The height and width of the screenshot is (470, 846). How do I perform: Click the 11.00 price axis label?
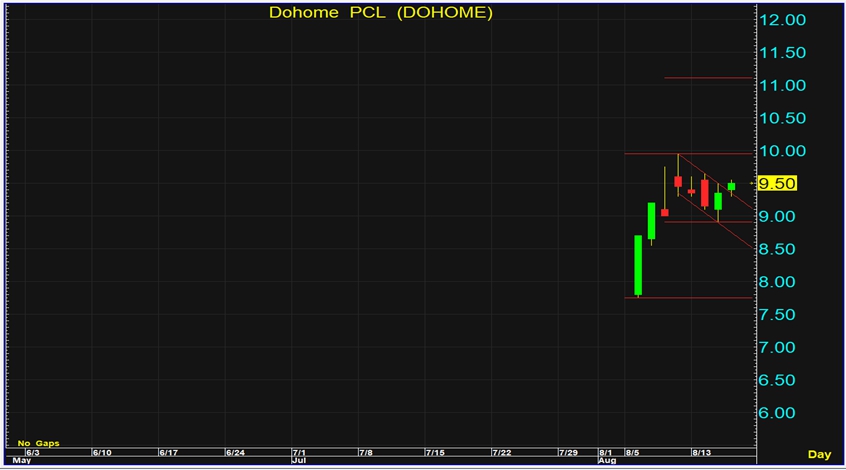click(782, 85)
